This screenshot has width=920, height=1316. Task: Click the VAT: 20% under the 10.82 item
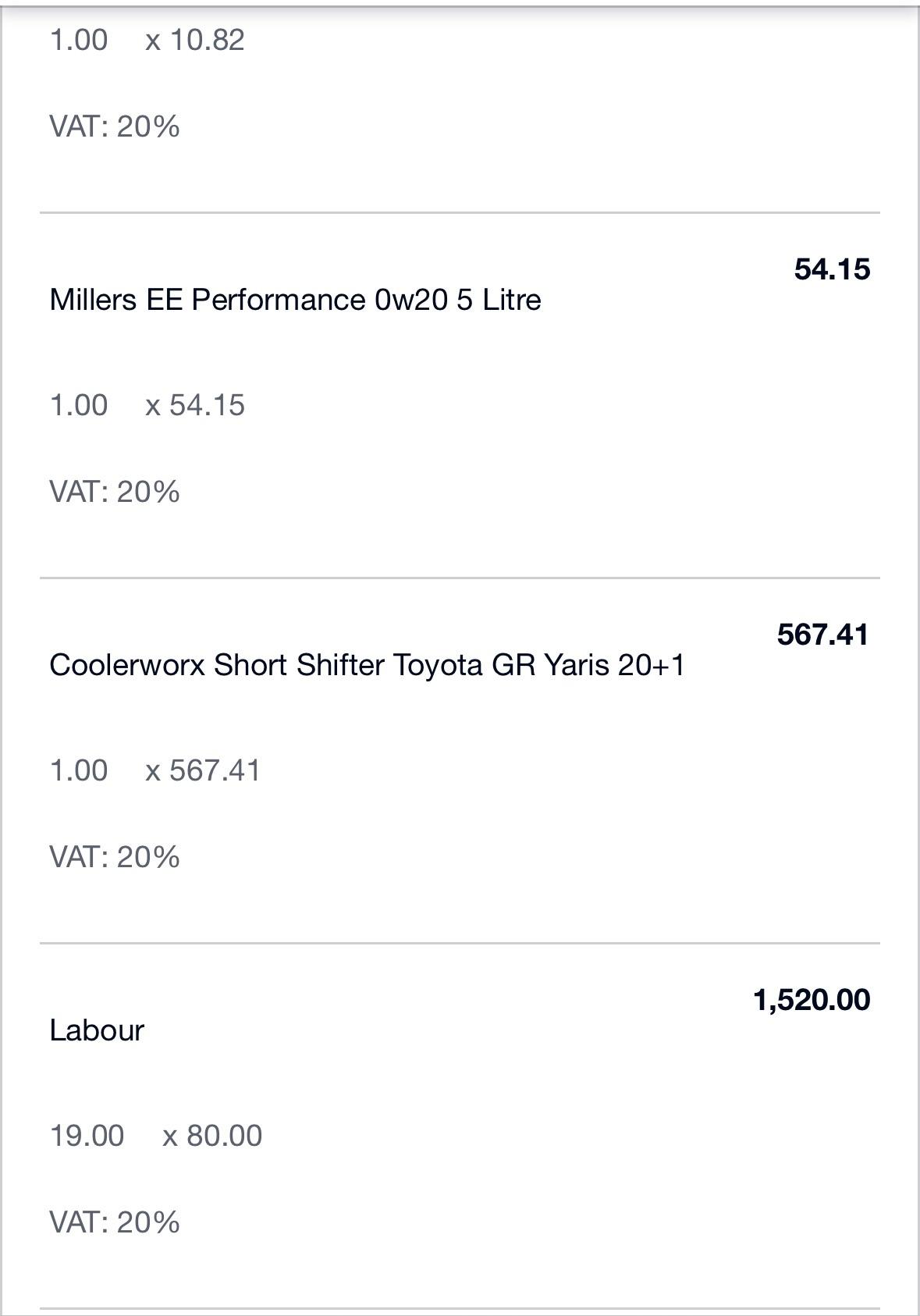(x=115, y=126)
